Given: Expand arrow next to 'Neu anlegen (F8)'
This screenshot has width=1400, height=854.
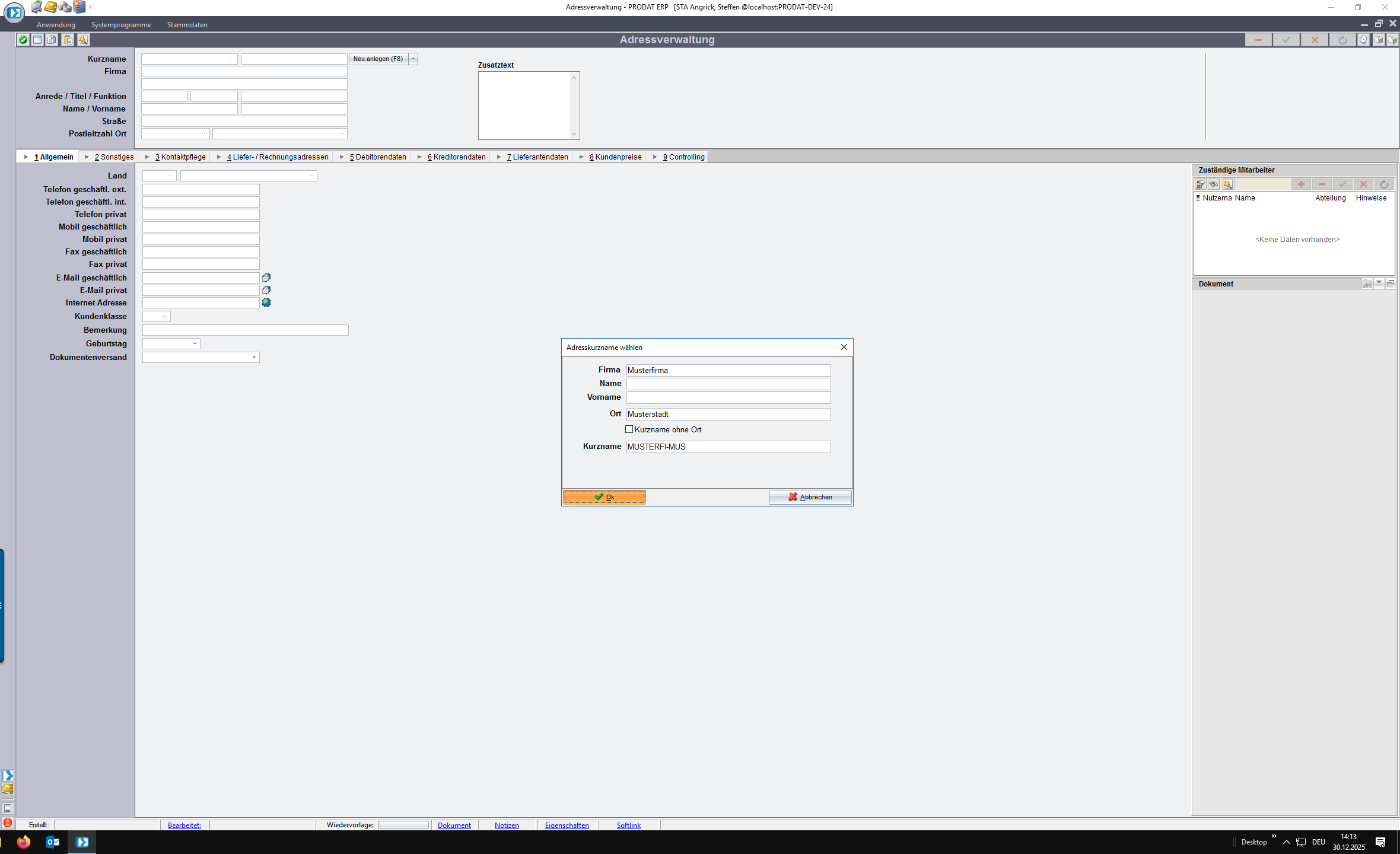Looking at the screenshot, I should click(x=413, y=59).
